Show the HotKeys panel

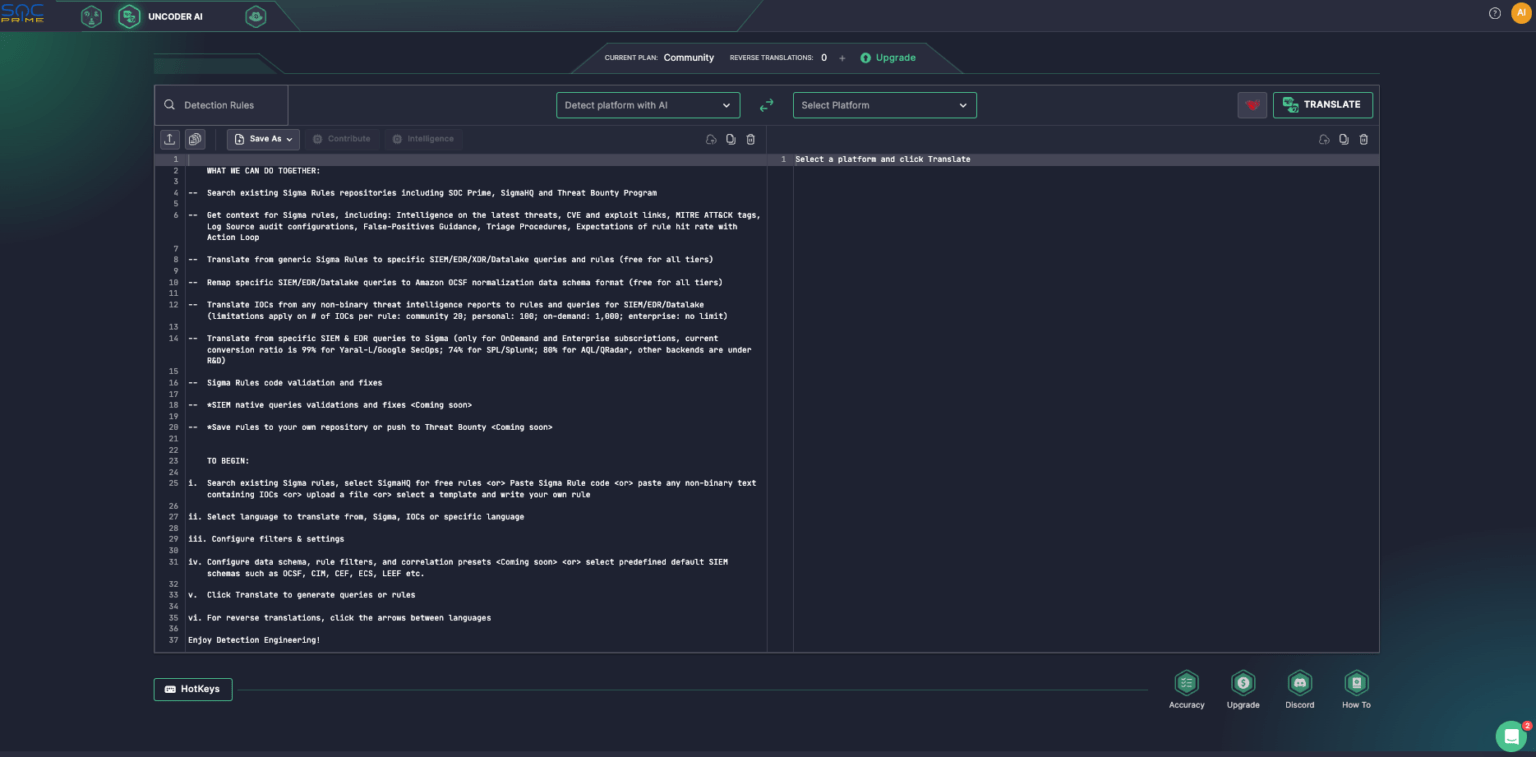click(x=193, y=689)
